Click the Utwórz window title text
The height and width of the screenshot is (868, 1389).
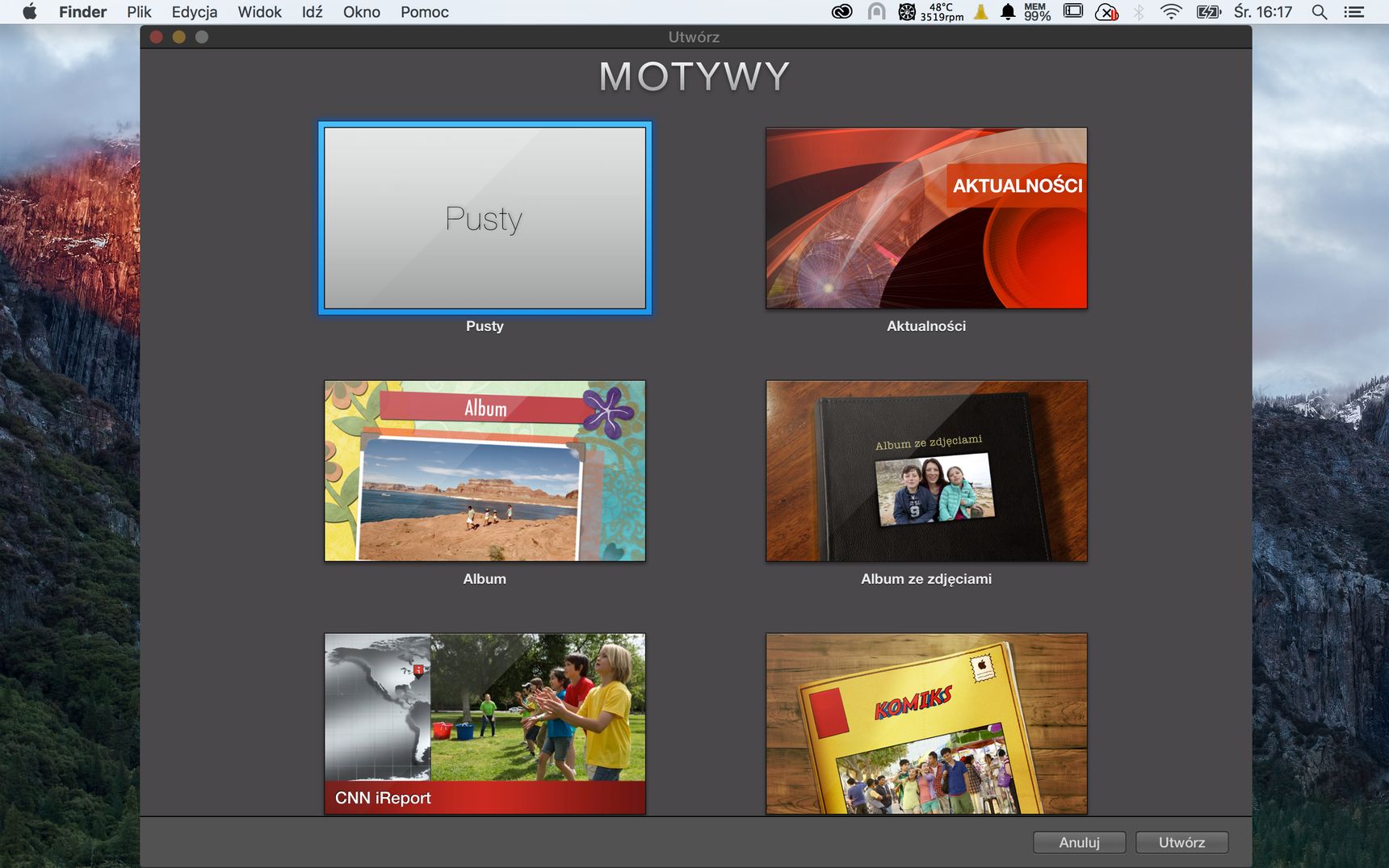pos(694,37)
